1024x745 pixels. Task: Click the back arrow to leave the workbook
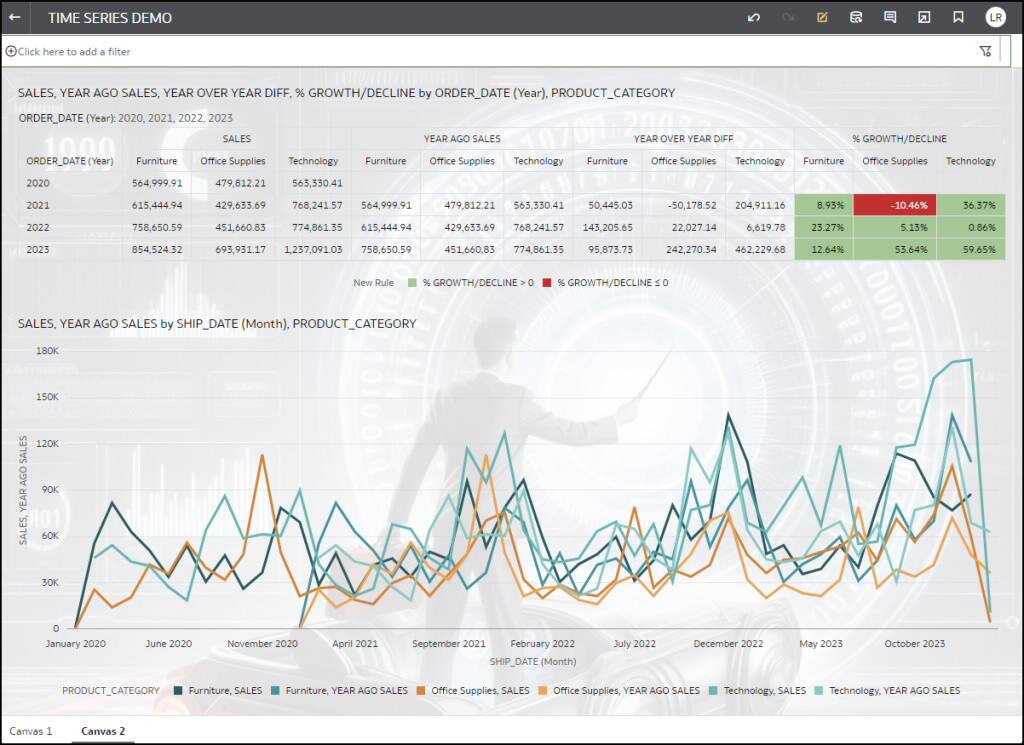(x=16, y=17)
